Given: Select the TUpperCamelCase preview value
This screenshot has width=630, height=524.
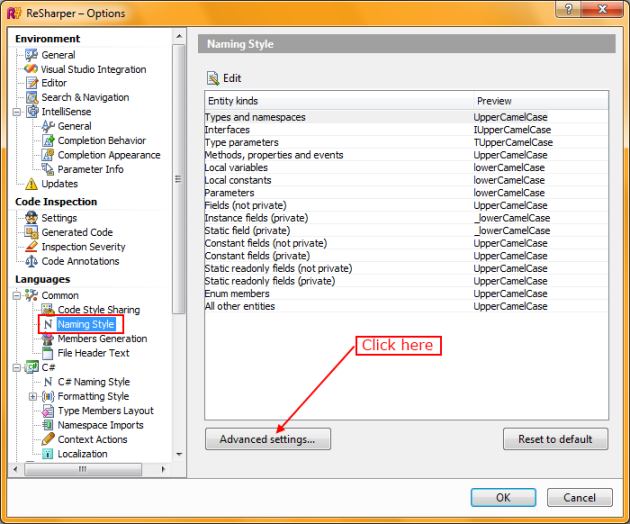Looking at the screenshot, I should pos(513,142).
